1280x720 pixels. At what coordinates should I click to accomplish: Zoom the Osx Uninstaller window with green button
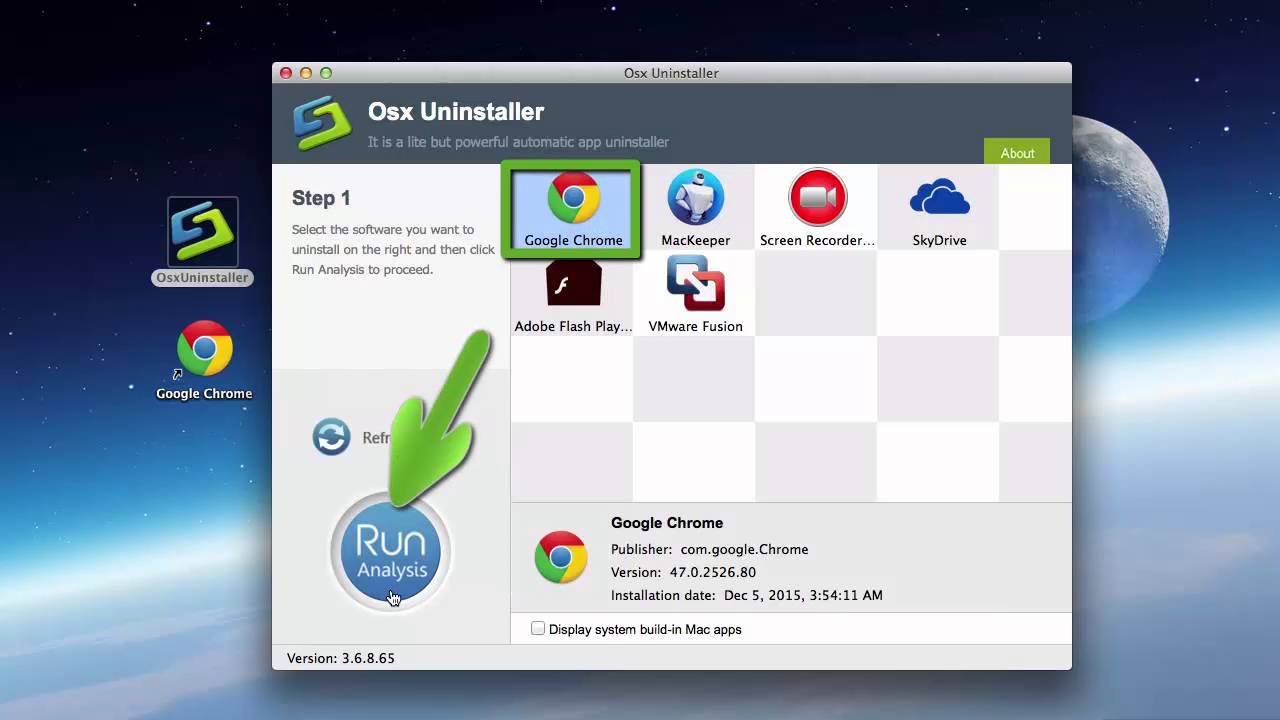326,73
